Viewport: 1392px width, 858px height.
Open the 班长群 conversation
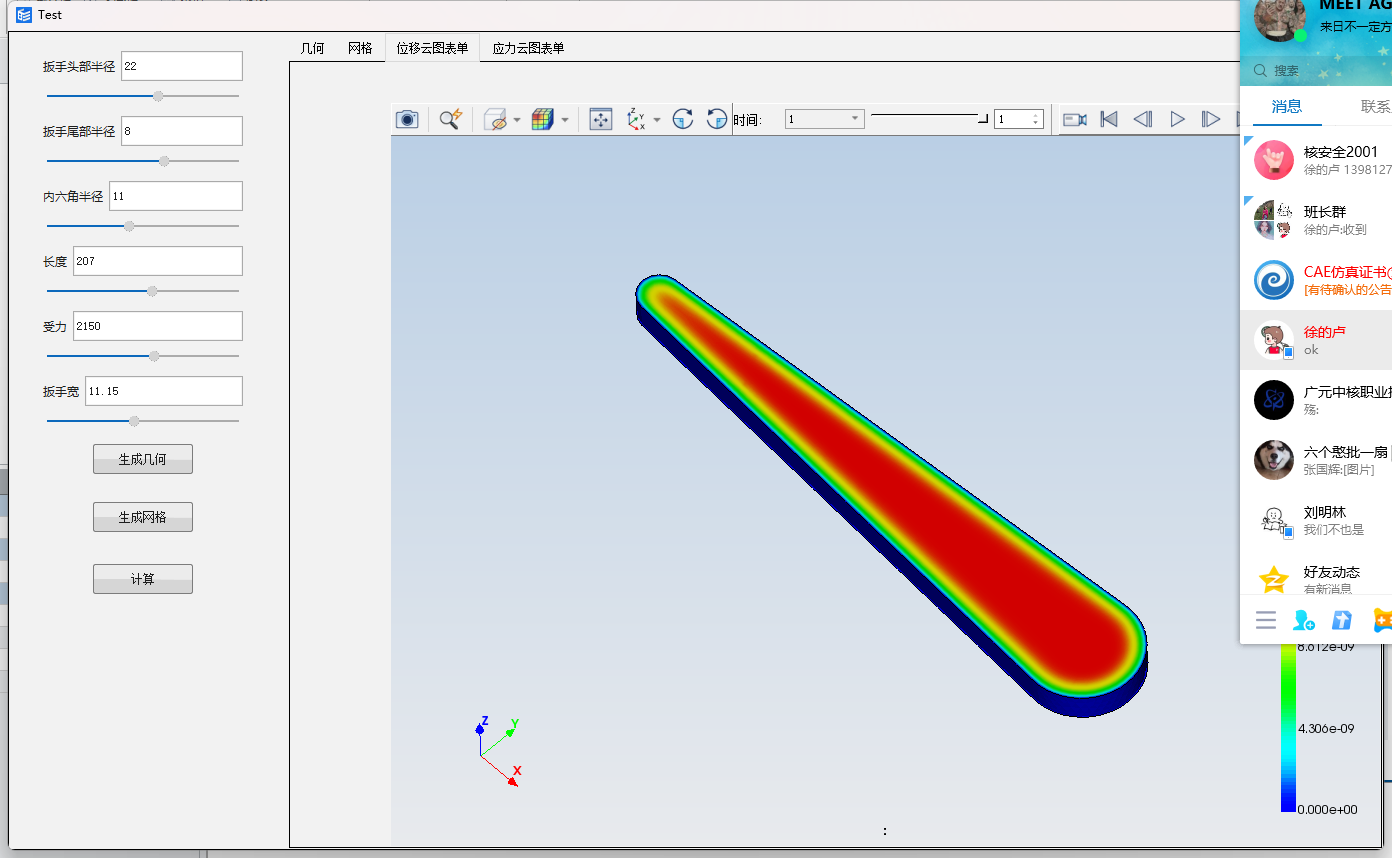(x=1316, y=220)
